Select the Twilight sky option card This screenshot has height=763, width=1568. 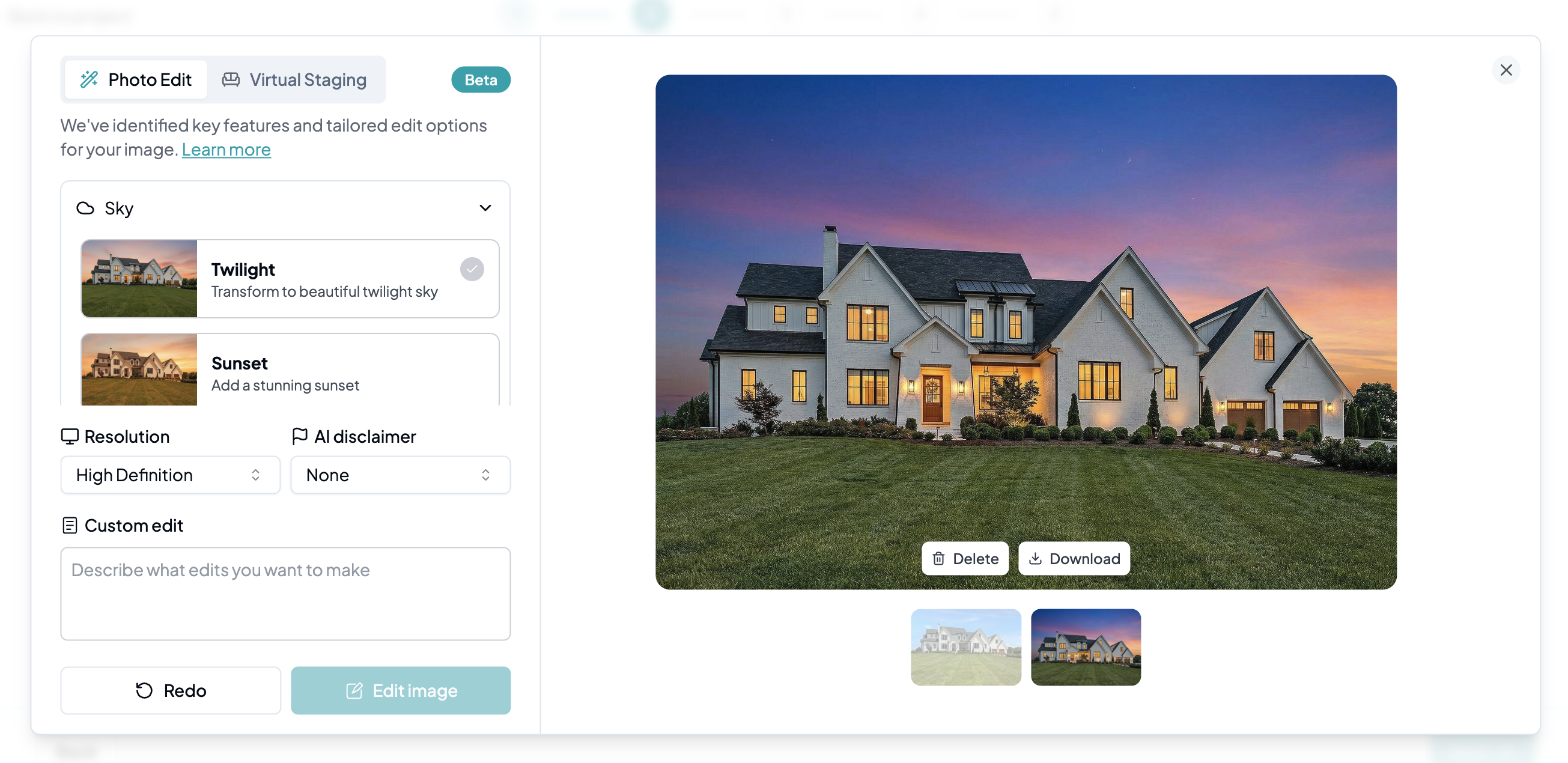click(290, 279)
